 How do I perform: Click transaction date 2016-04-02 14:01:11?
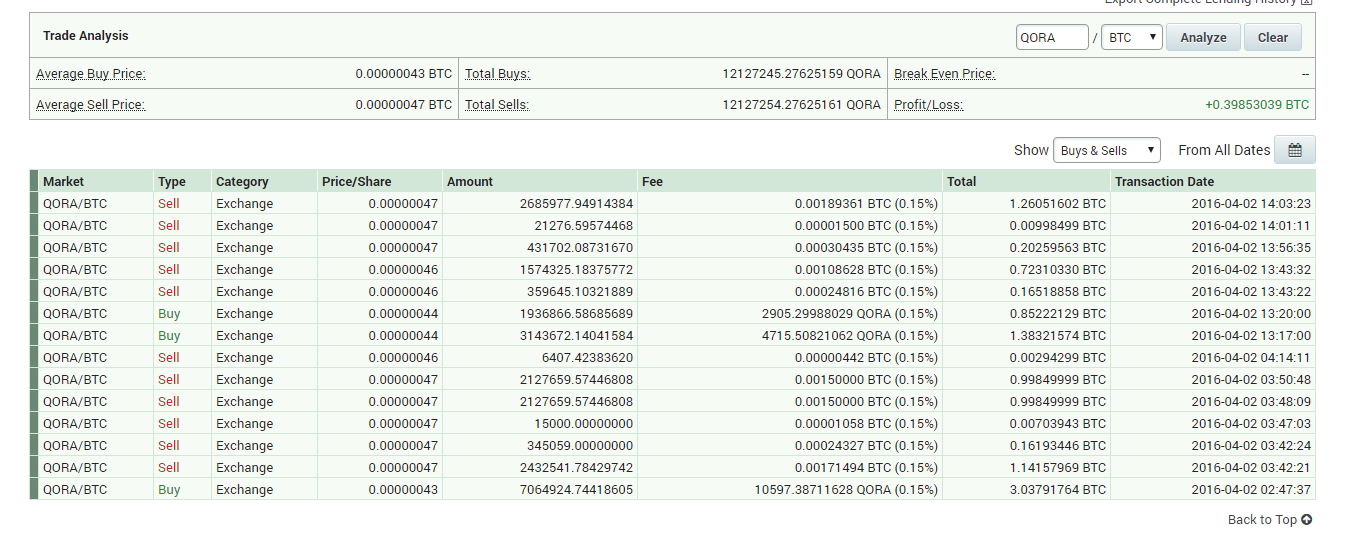point(1251,226)
